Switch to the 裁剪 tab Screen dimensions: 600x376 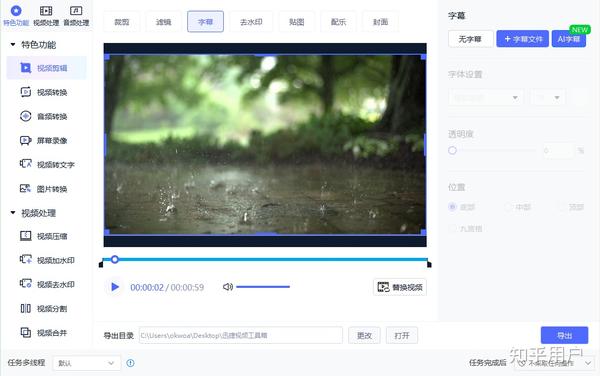(x=122, y=22)
